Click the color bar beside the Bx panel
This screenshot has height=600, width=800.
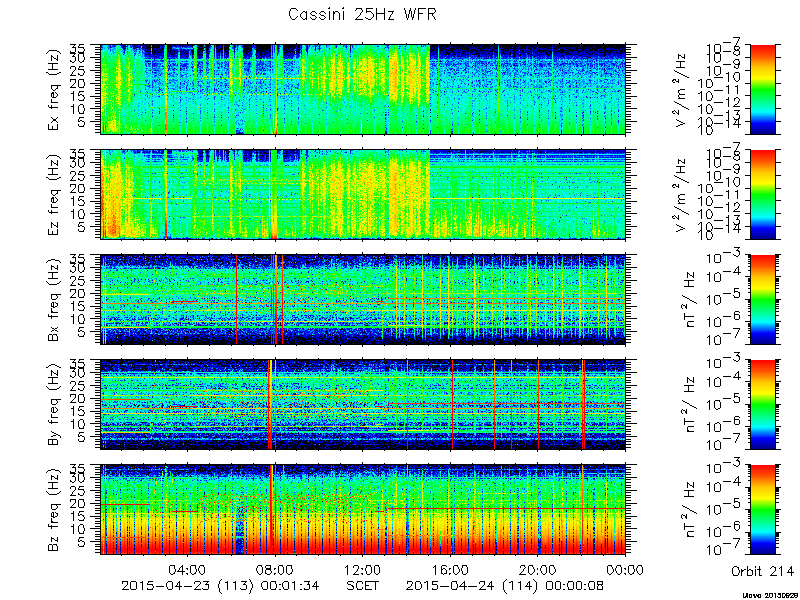point(762,299)
